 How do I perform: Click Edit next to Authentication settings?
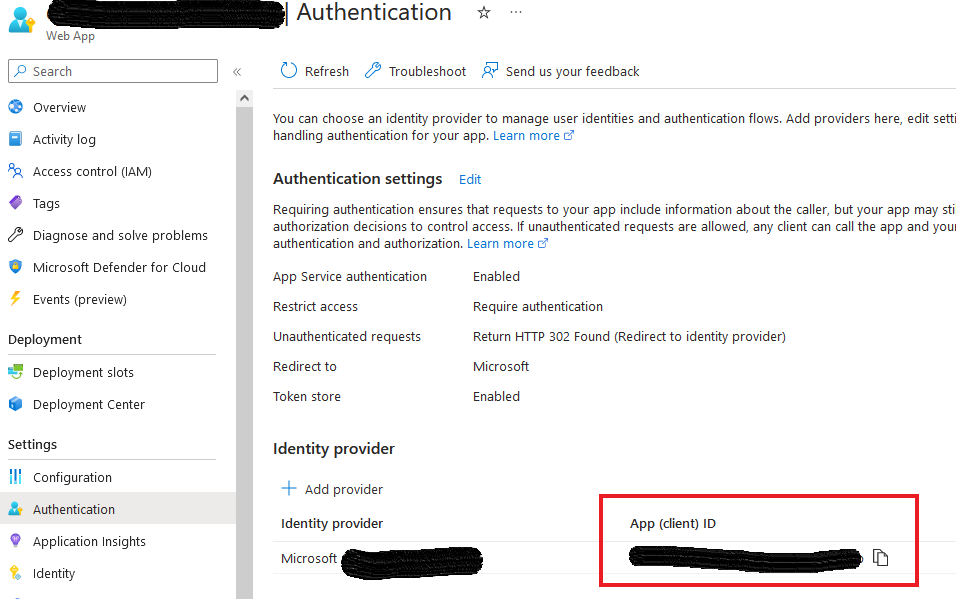click(470, 179)
